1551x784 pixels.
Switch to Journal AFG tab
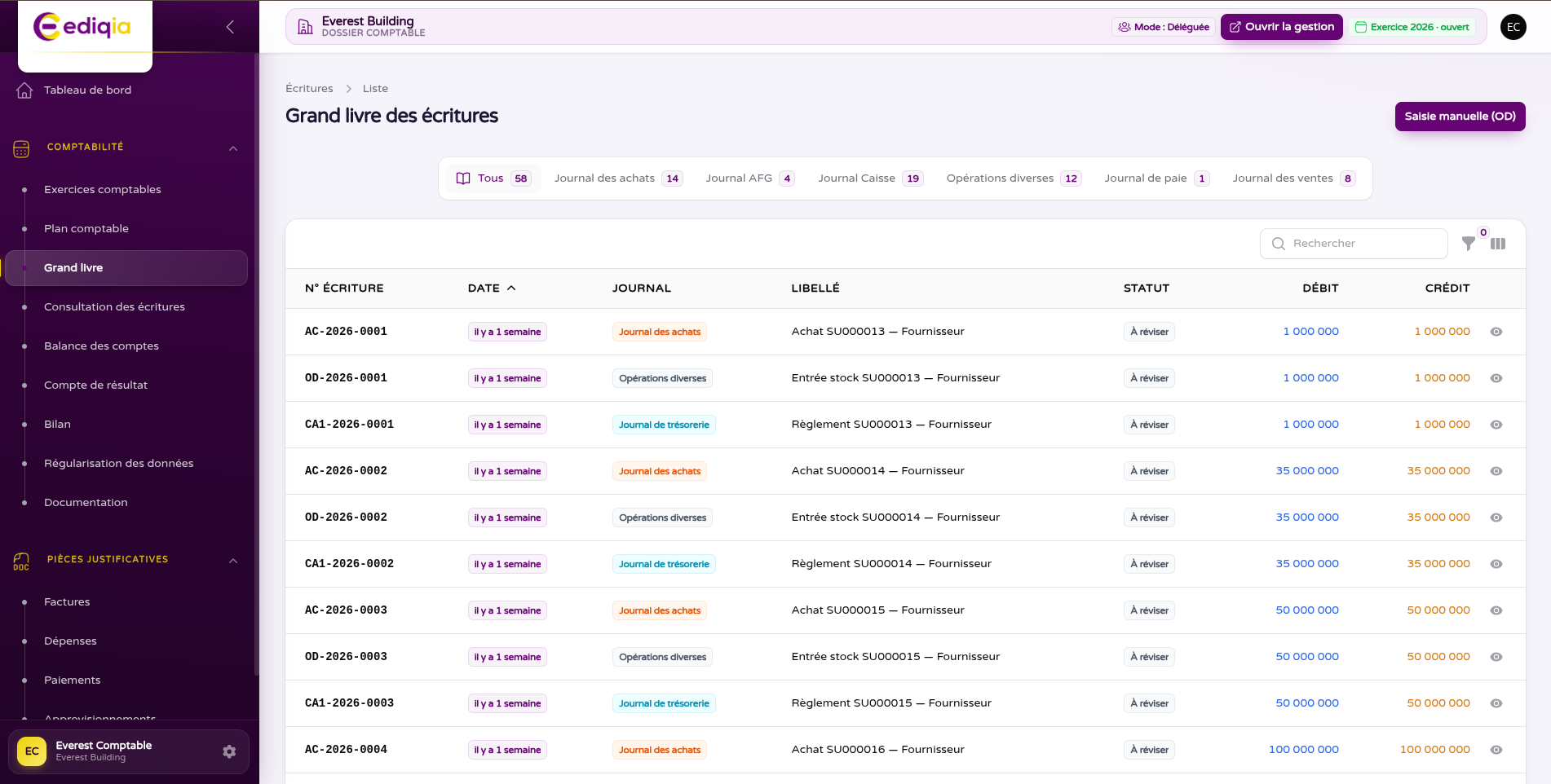point(749,178)
